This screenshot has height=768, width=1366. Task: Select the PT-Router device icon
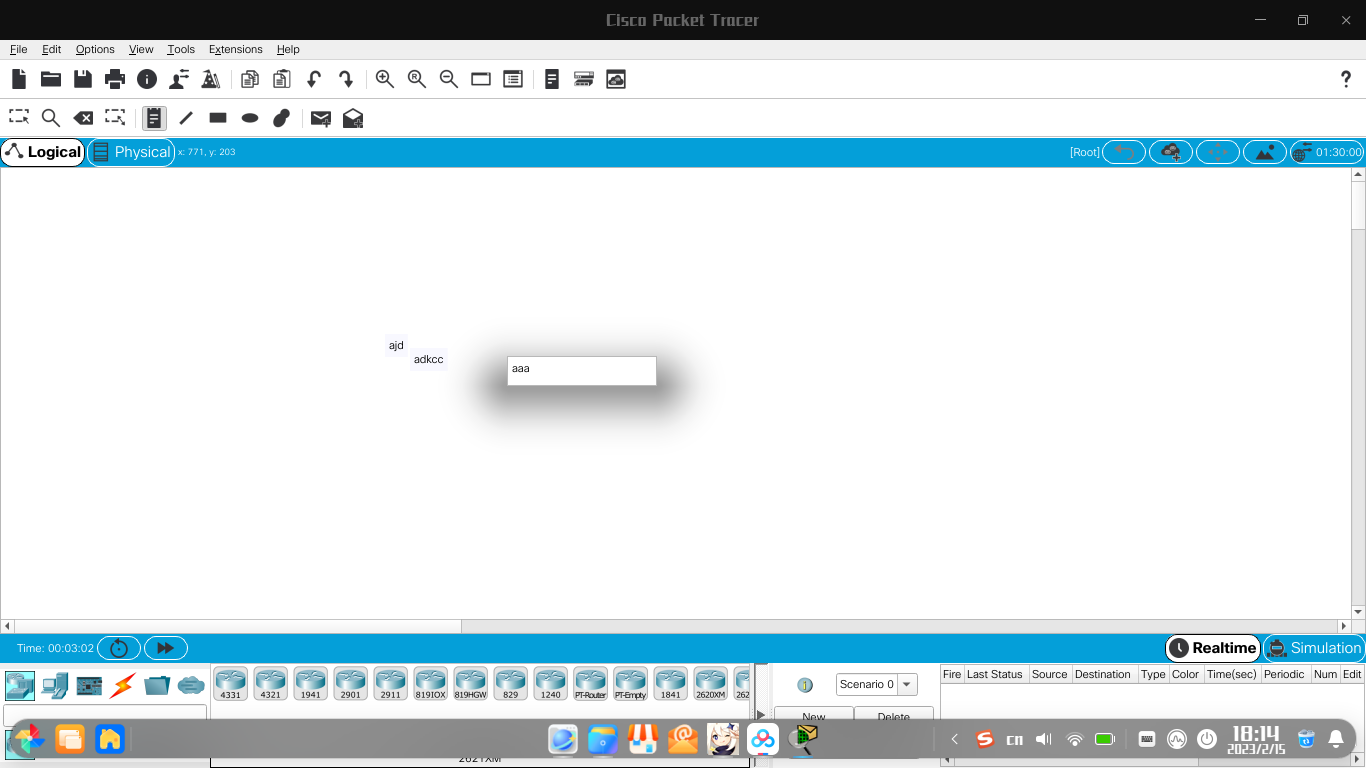(x=590, y=683)
